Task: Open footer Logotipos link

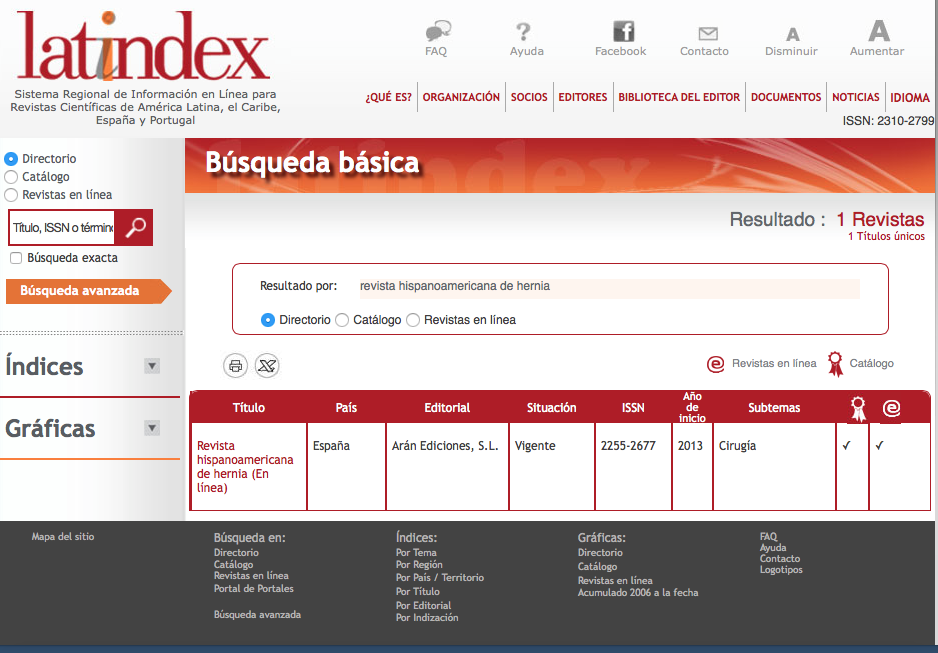Action: [781, 570]
